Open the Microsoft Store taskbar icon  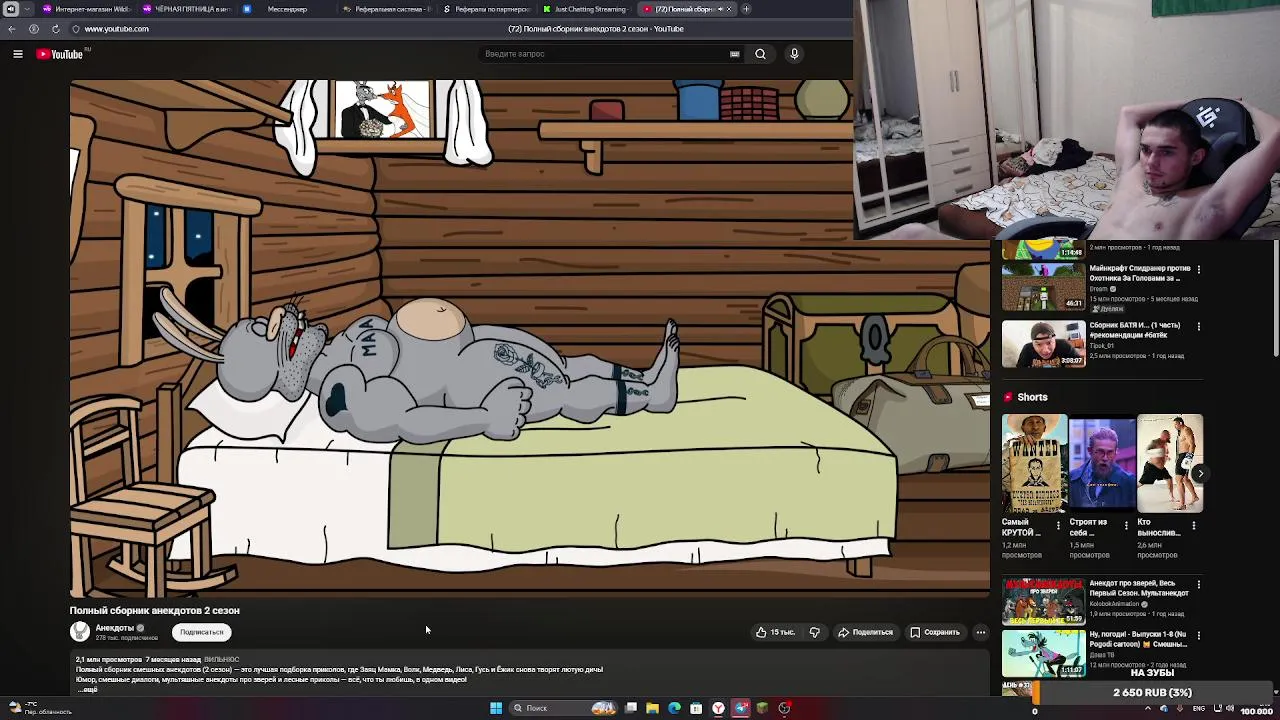(696, 708)
